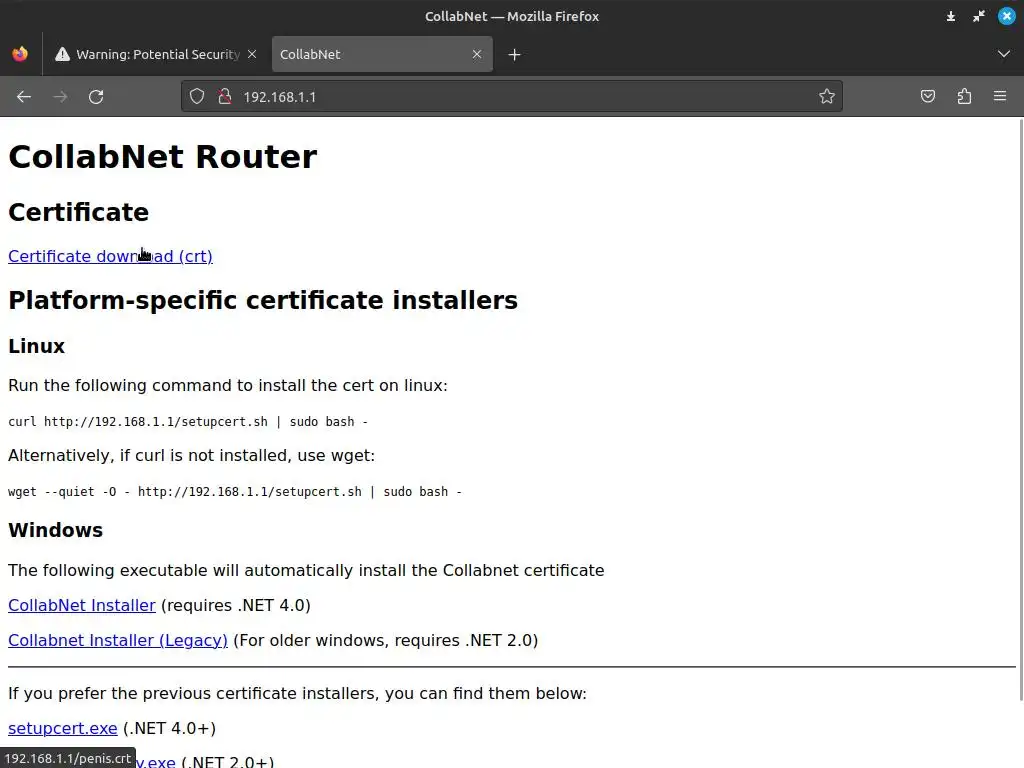Click the curl setupcert.sh command text

point(188,422)
